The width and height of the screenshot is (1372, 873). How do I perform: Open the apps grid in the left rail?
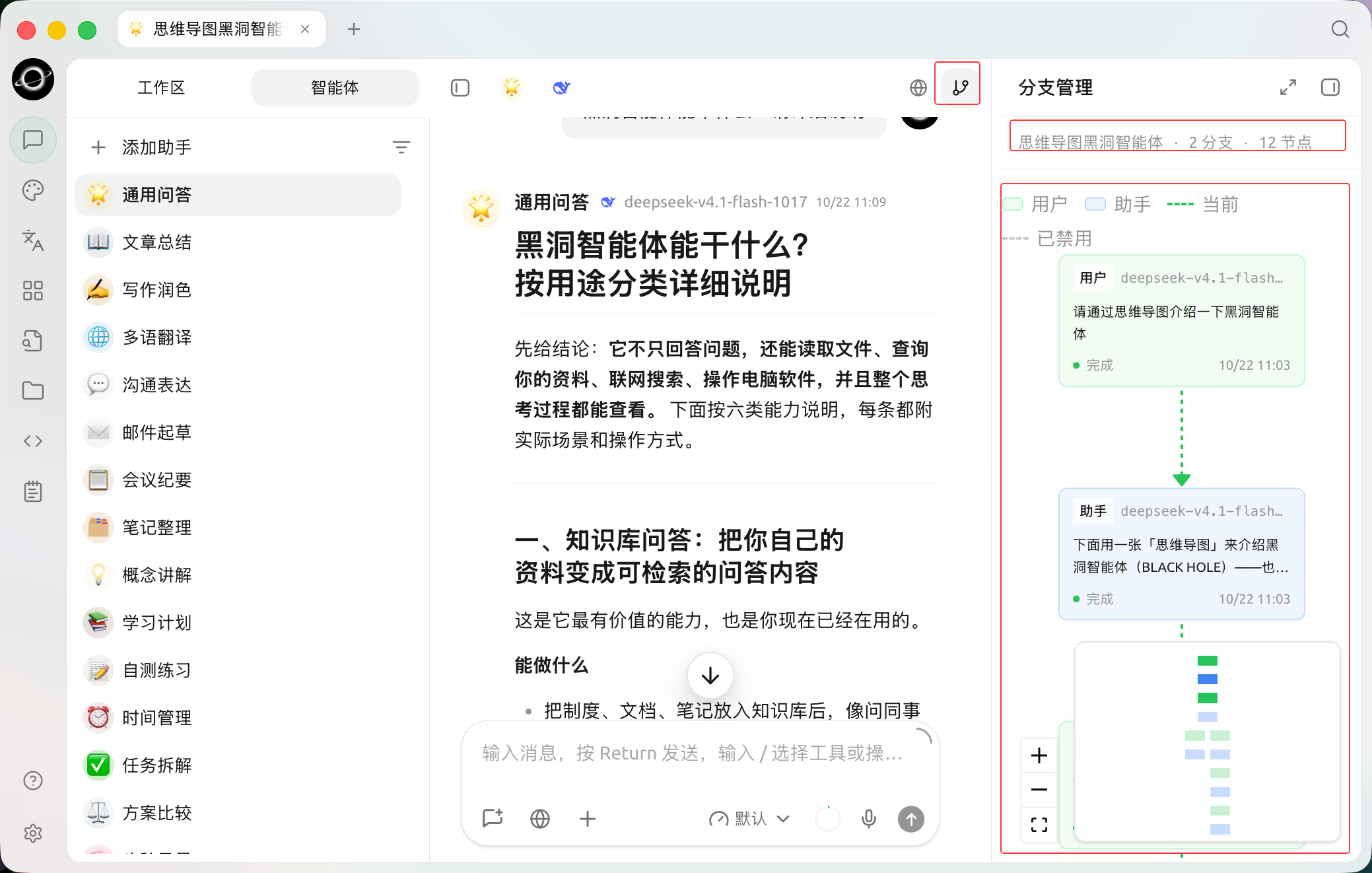coord(33,291)
